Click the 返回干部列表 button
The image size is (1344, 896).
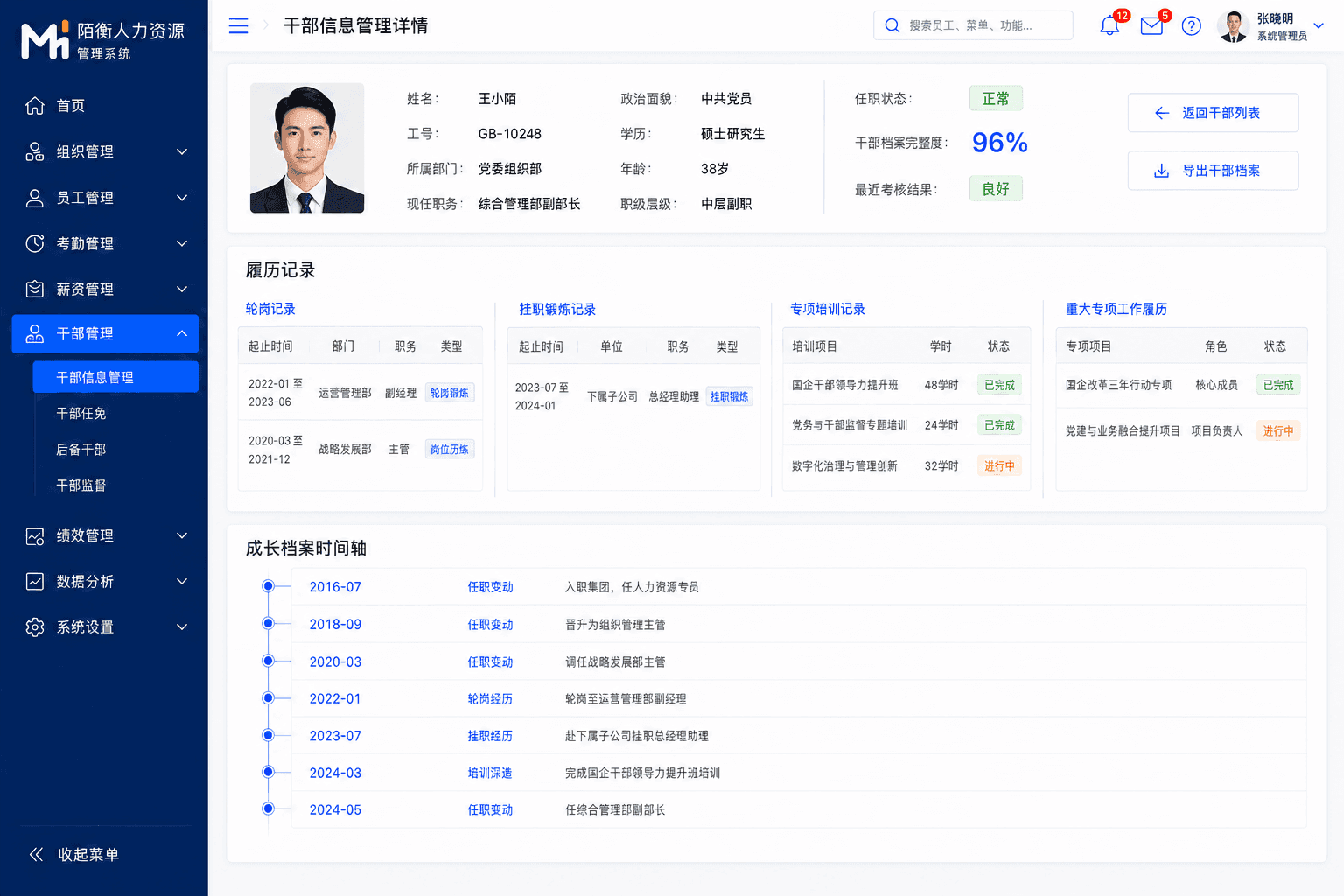click(x=1213, y=113)
